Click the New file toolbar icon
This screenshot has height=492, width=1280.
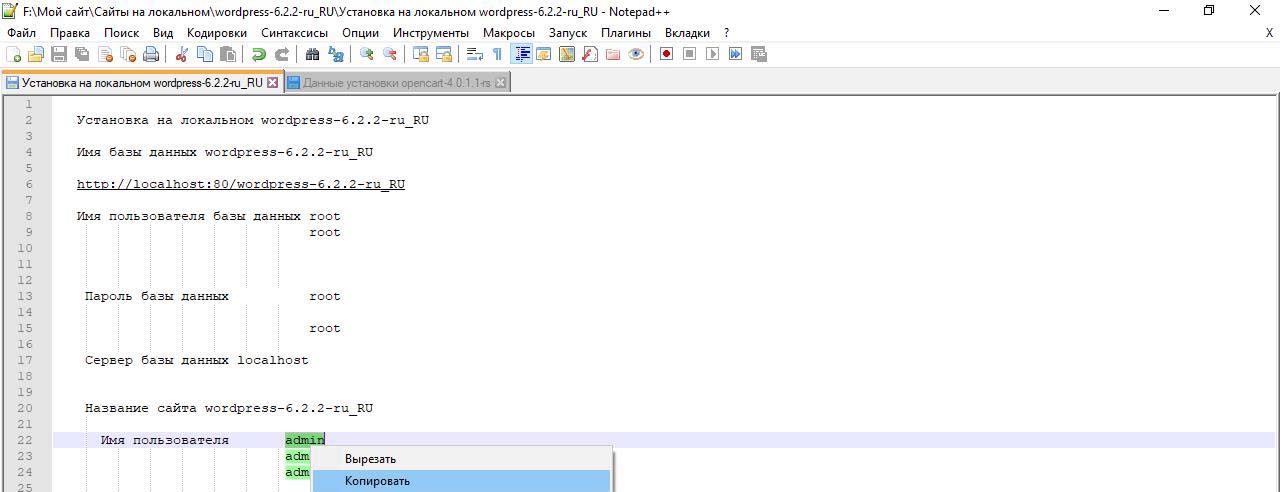[14, 55]
